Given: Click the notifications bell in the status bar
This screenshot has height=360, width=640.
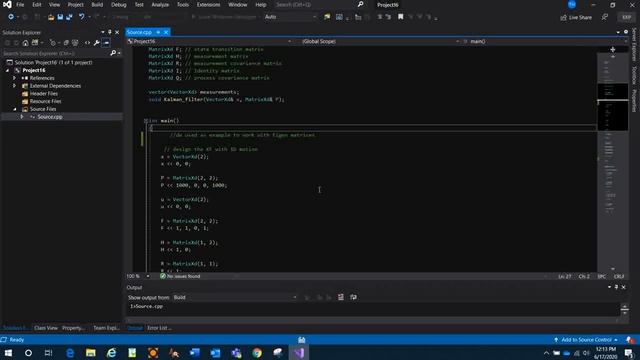Looking at the screenshot, I should coord(630,340).
